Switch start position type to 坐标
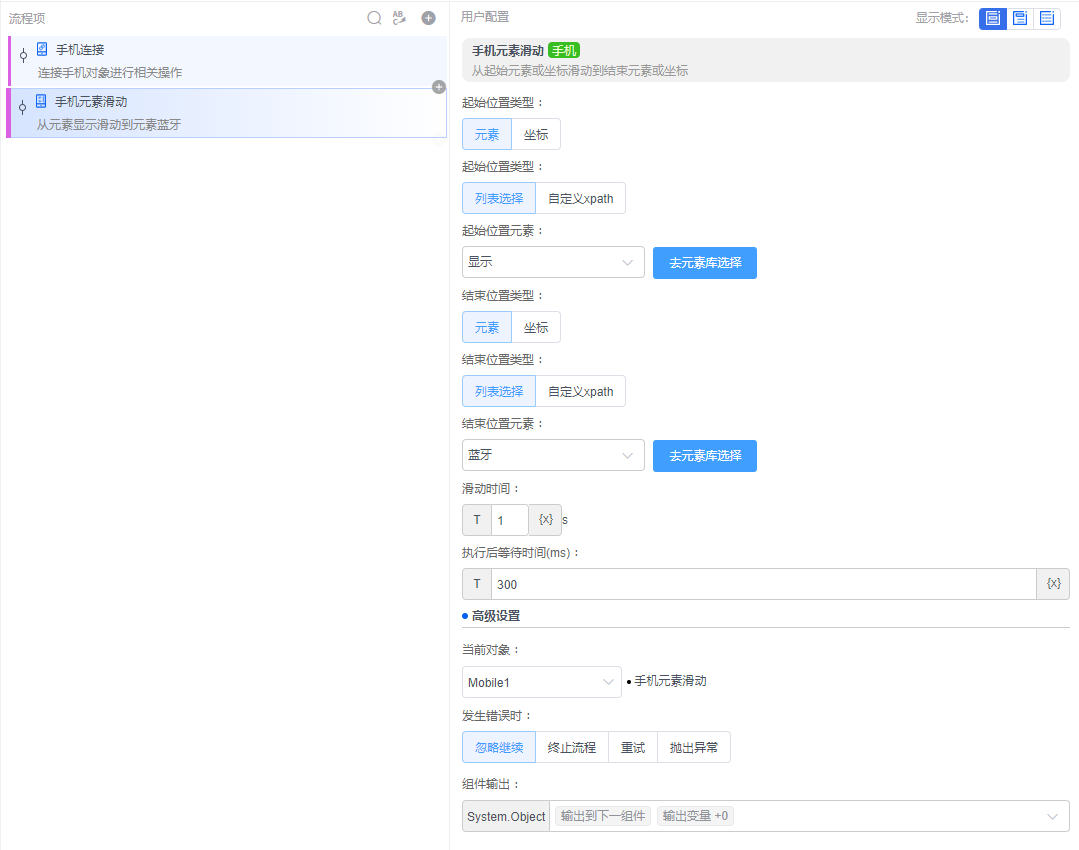 (536, 133)
